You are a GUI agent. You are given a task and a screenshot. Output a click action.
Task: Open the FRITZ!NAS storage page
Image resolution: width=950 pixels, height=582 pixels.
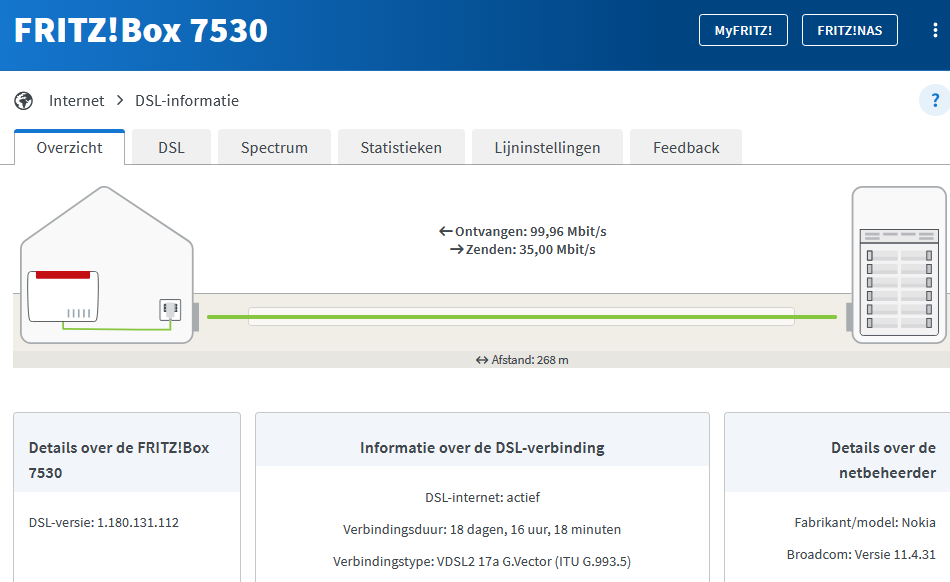point(849,30)
